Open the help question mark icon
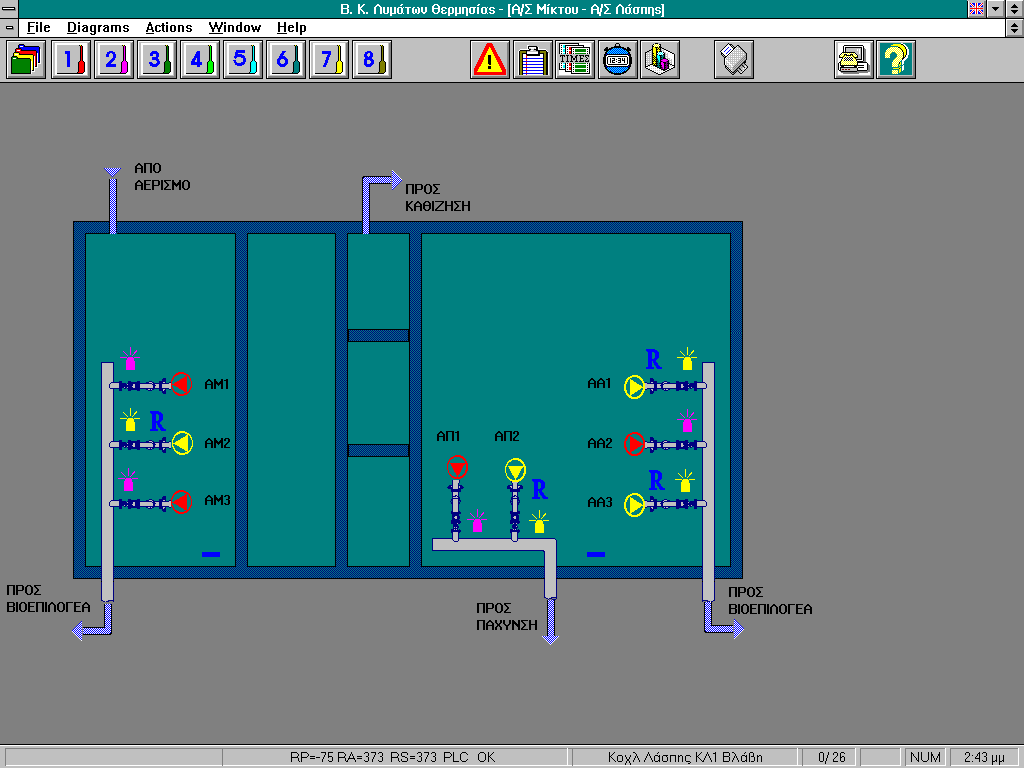 pos(896,60)
